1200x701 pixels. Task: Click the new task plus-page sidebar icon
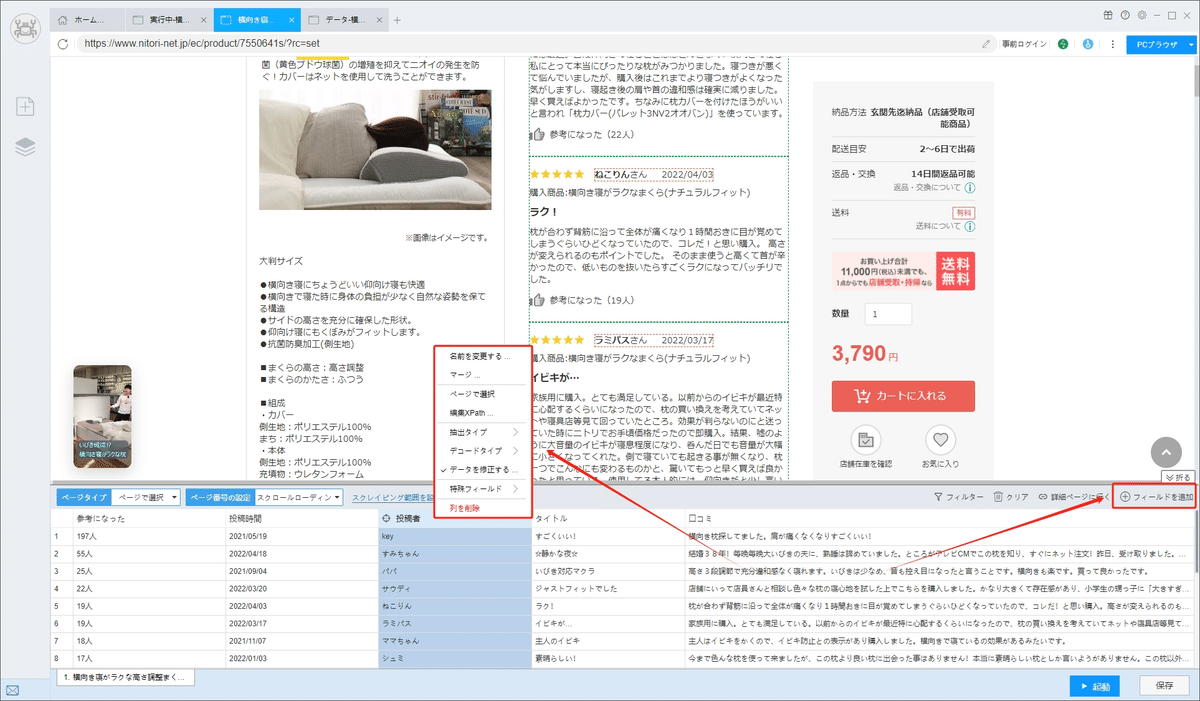pos(26,106)
